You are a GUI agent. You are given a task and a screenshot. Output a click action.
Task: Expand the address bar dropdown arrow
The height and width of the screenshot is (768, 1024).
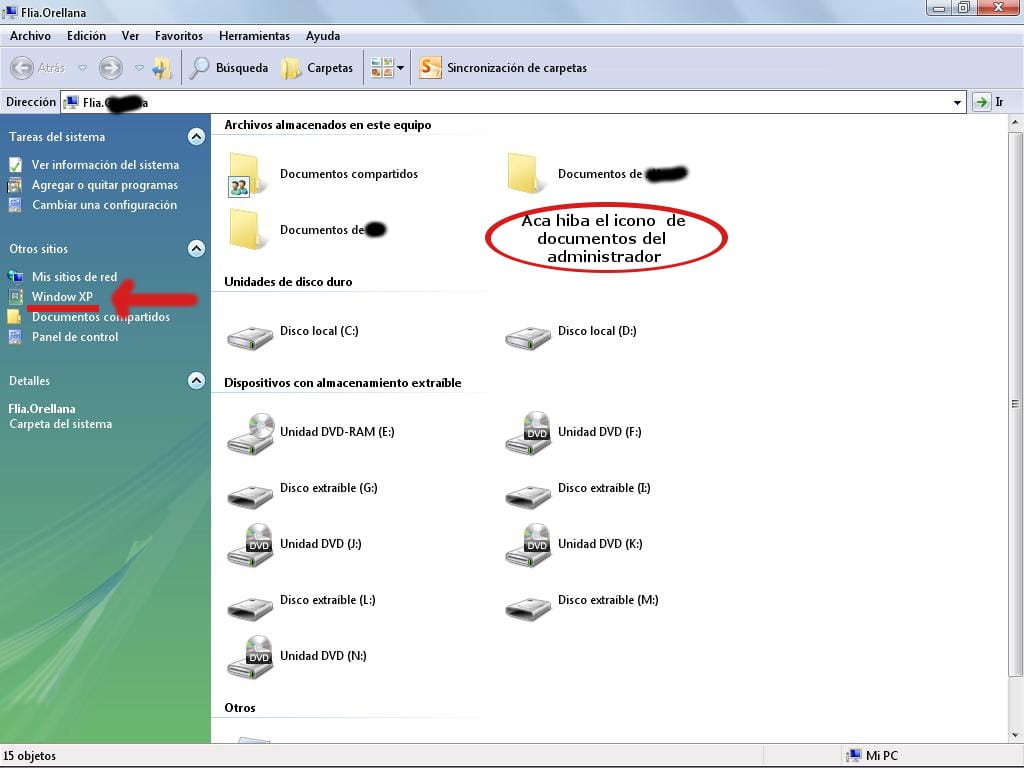pyautogui.click(x=957, y=103)
